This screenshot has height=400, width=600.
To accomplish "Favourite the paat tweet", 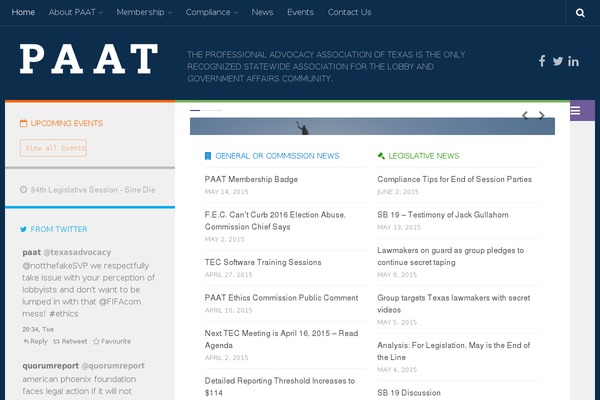I will [112, 341].
